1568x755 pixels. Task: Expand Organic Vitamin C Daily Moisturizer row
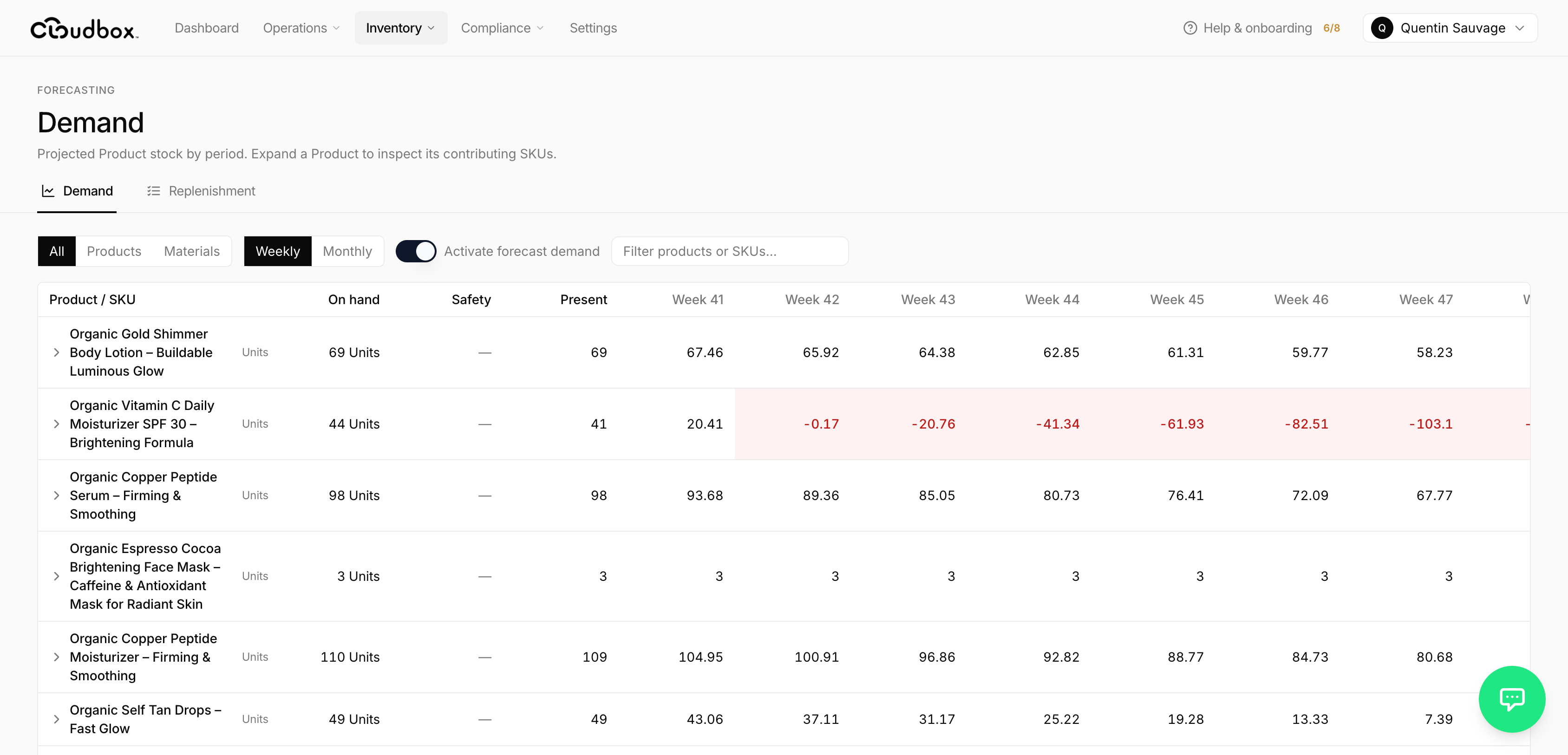(x=57, y=424)
